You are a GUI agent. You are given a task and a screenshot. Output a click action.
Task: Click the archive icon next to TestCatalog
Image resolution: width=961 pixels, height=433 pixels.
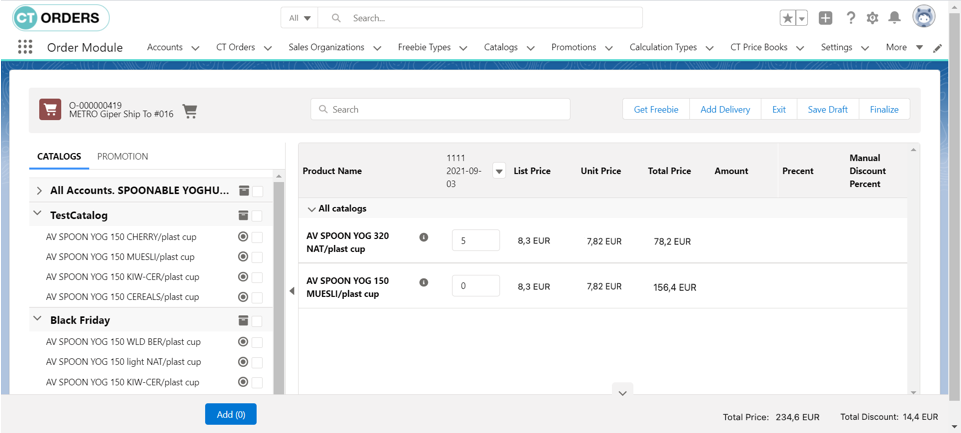[x=243, y=215]
